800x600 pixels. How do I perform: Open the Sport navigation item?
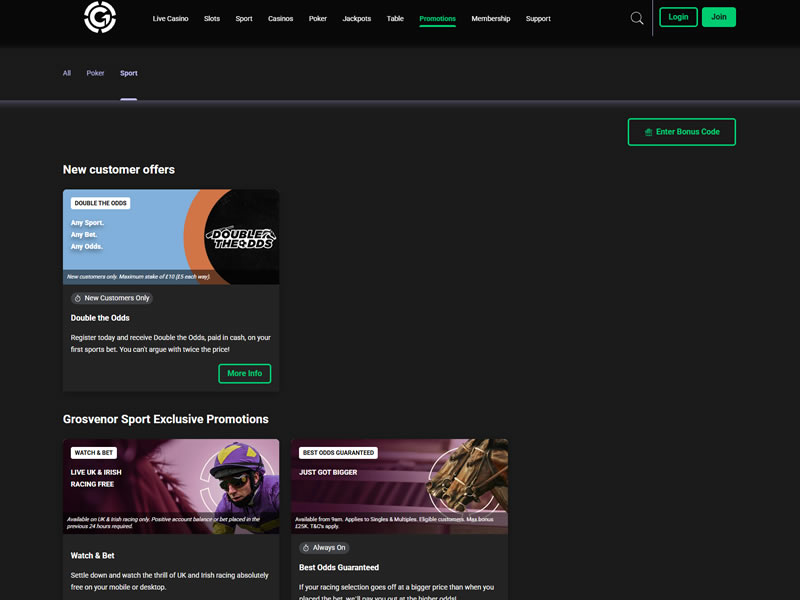[x=244, y=19]
